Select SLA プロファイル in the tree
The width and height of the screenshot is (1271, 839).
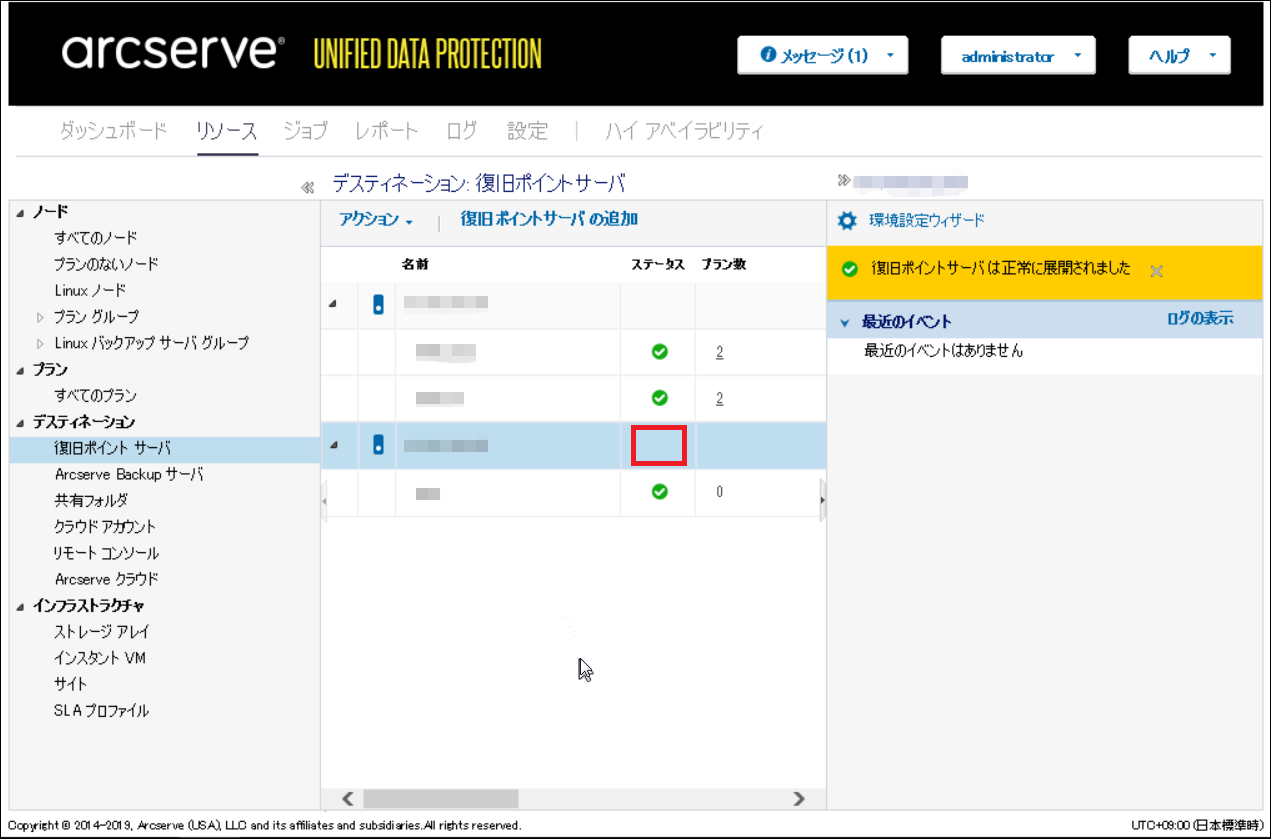(102, 711)
